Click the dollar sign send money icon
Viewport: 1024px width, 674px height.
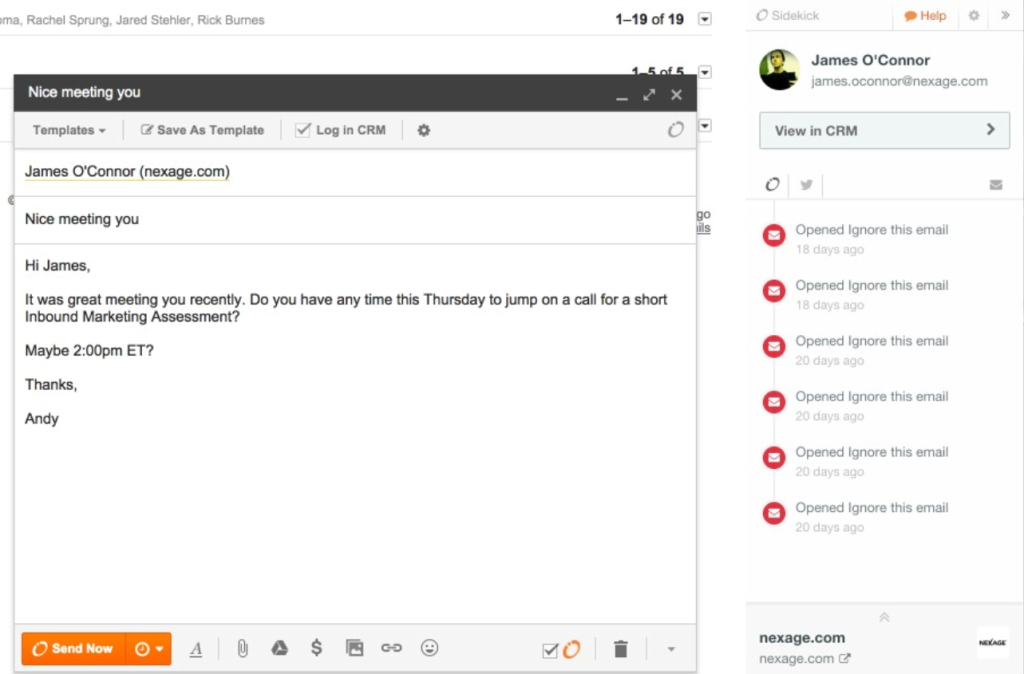click(317, 649)
